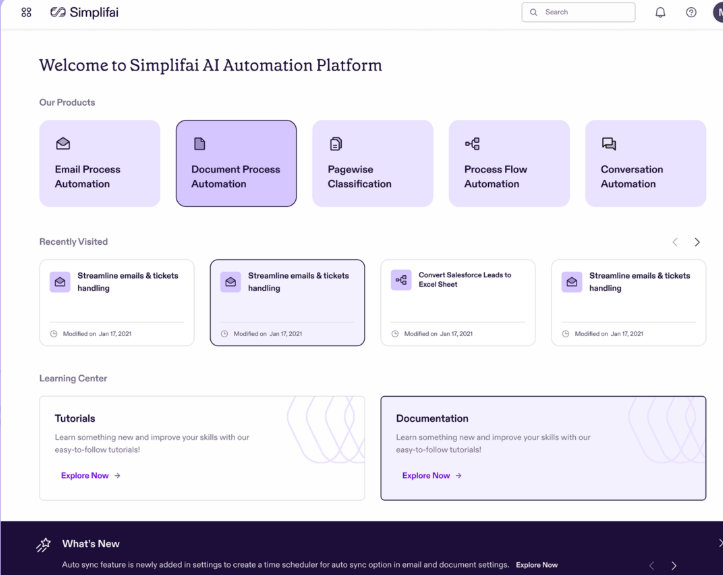Image resolution: width=723 pixels, height=575 pixels.
Task: Go to previous Recently Visited items
Action: 675,242
